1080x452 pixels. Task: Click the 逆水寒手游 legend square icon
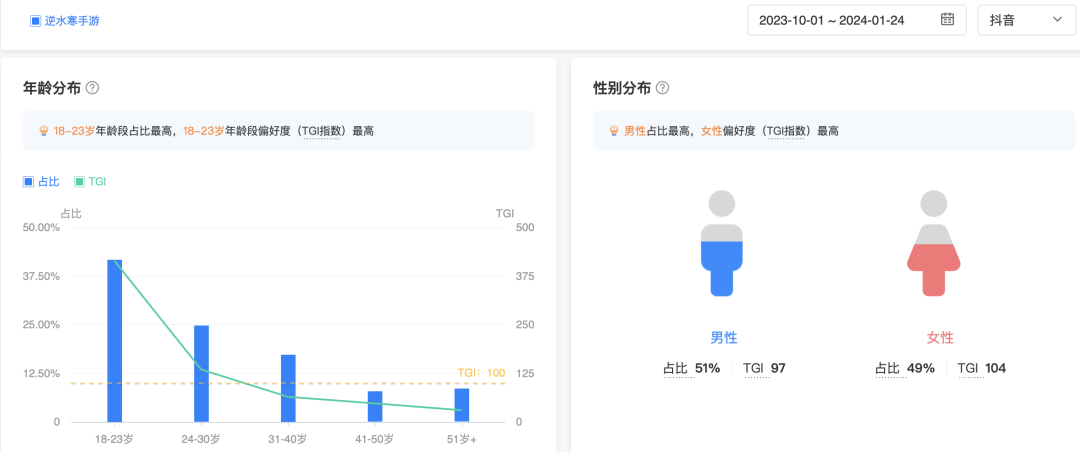[35, 21]
